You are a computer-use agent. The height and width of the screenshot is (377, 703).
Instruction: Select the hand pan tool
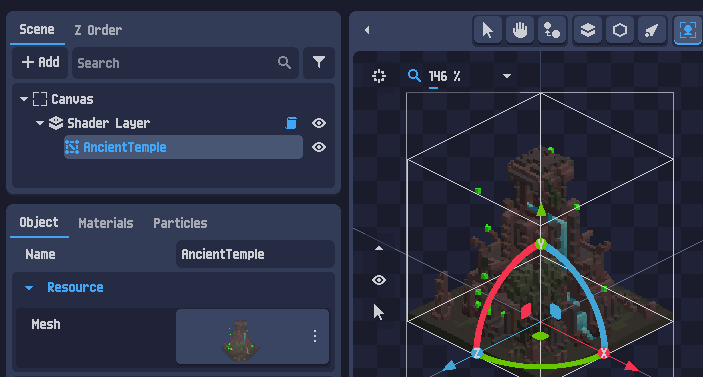click(x=520, y=30)
